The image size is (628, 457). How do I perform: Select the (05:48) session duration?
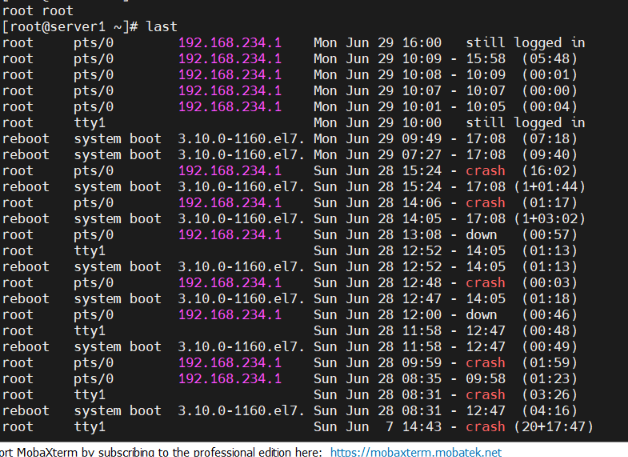tap(550, 58)
